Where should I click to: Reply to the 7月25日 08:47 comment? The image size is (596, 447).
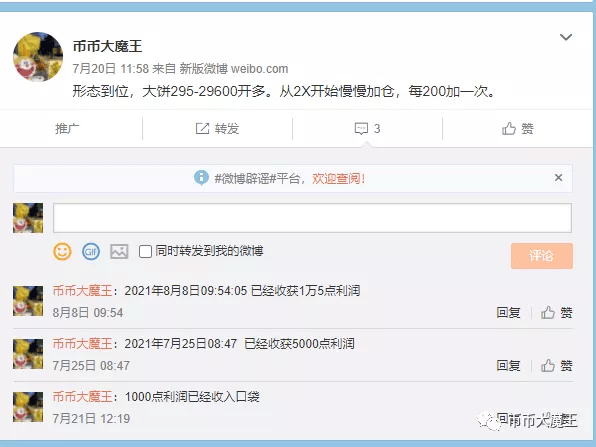(508, 366)
